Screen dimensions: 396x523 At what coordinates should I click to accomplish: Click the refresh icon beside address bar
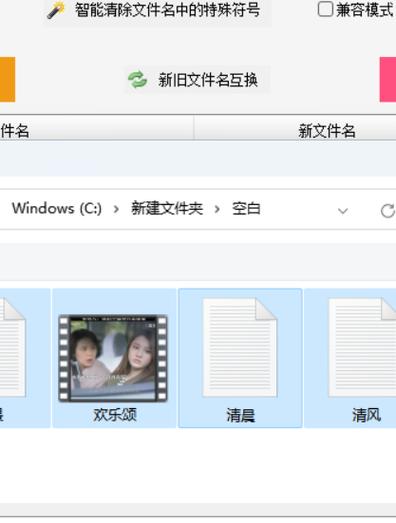pyautogui.click(x=388, y=211)
